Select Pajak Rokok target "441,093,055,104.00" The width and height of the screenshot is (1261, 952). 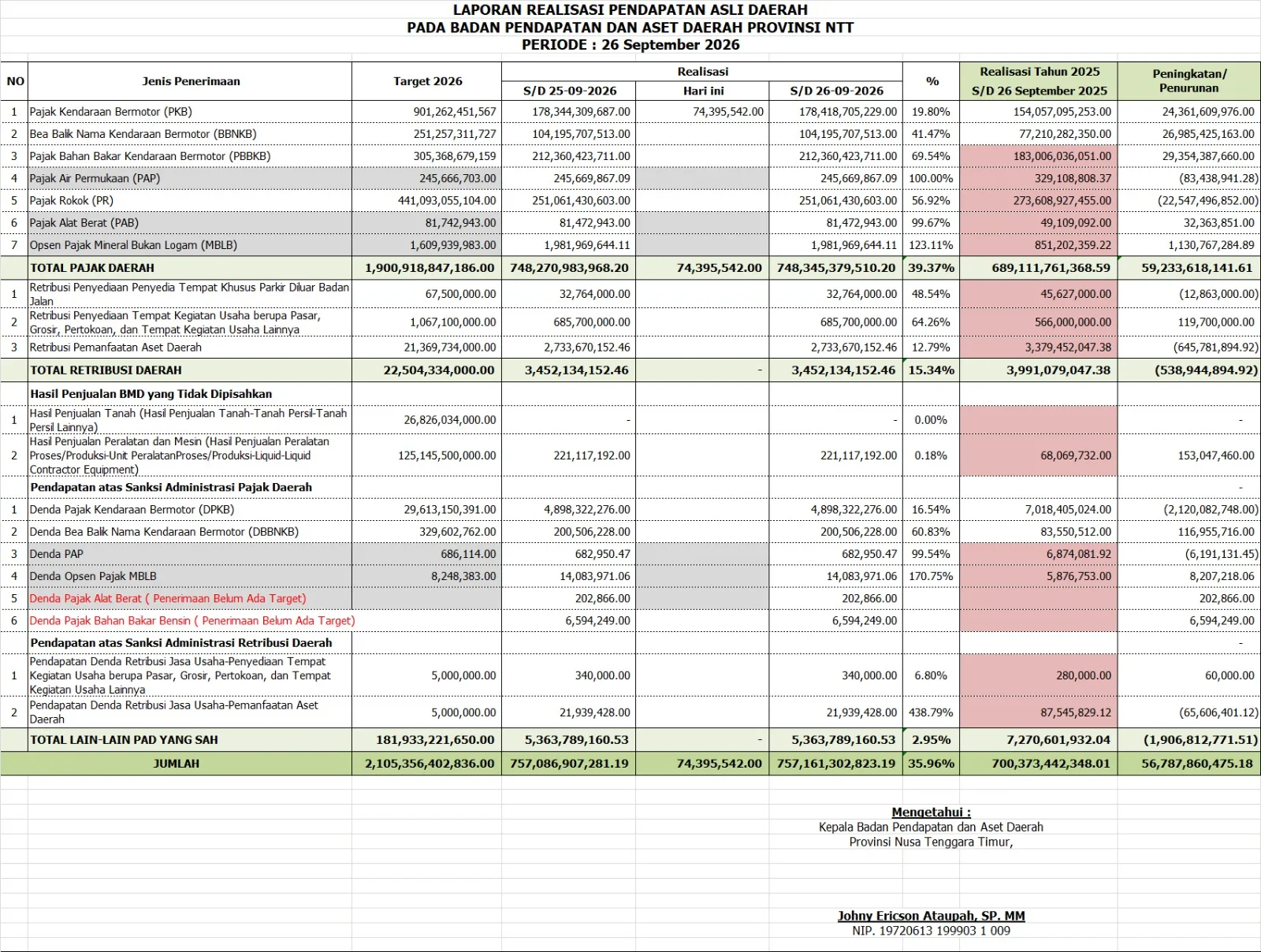(x=447, y=200)
